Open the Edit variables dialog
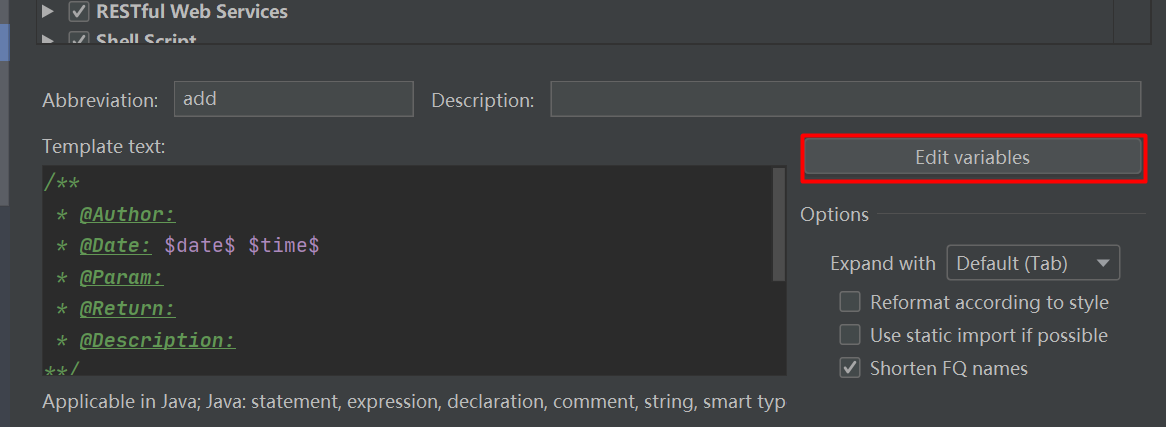This screenshot has width=1166, height=427. 972,158
